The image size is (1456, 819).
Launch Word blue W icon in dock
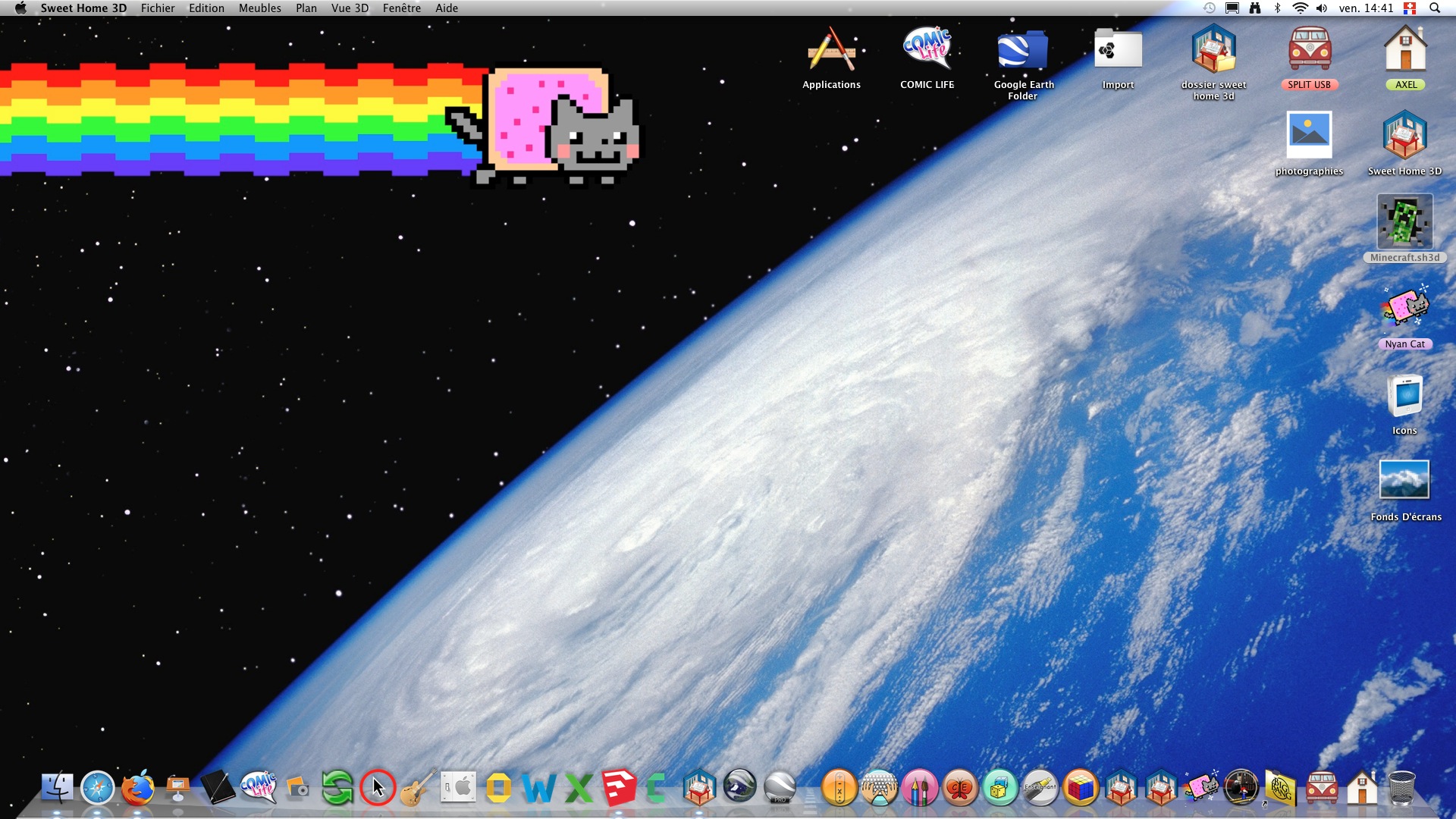[x=538, y=788]
